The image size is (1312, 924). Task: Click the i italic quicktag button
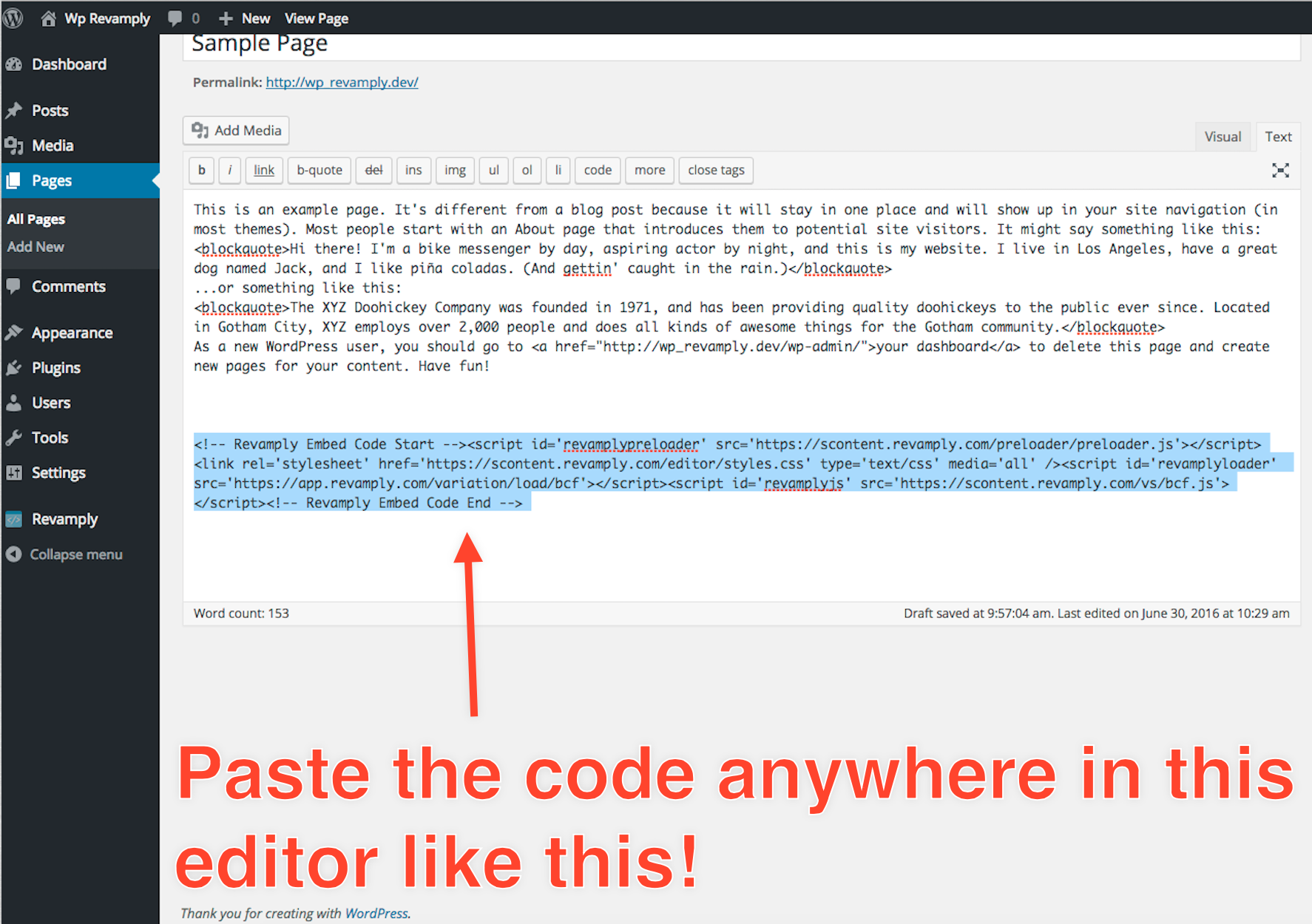[x=229, y=170]
